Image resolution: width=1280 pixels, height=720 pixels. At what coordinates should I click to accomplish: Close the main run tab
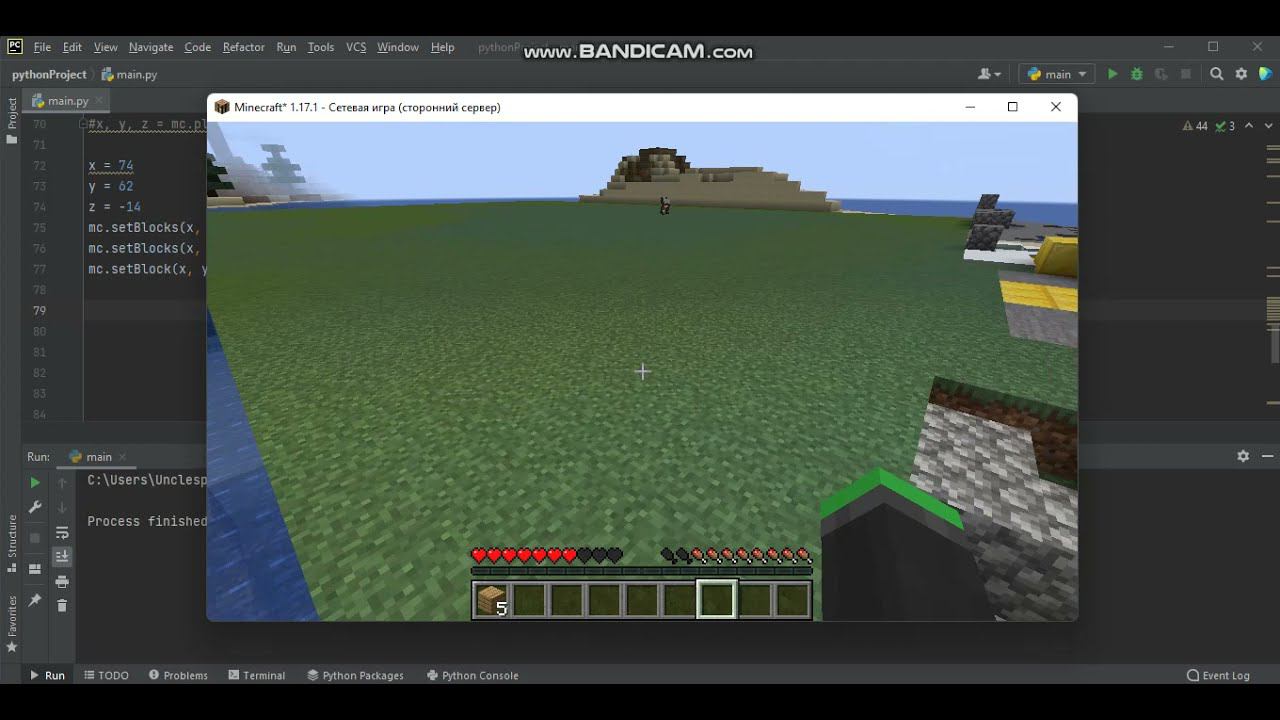124,457
